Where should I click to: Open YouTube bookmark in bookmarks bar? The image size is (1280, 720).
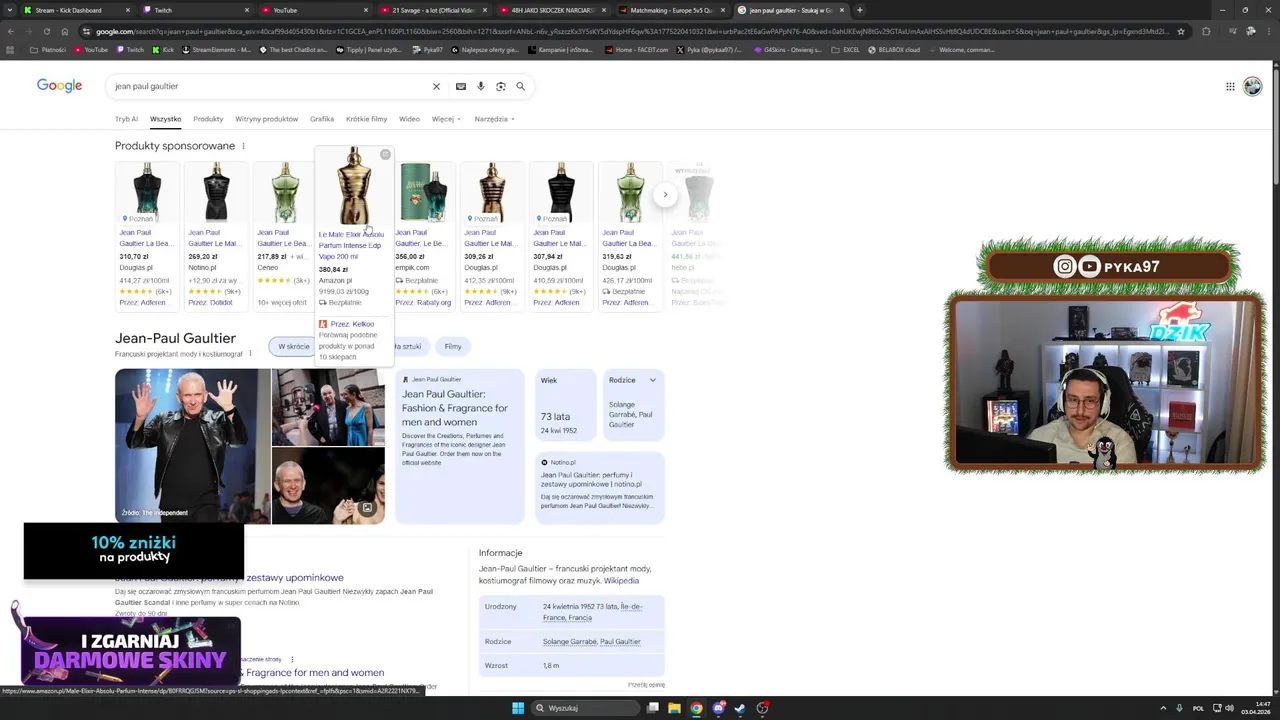coord(90,50)
